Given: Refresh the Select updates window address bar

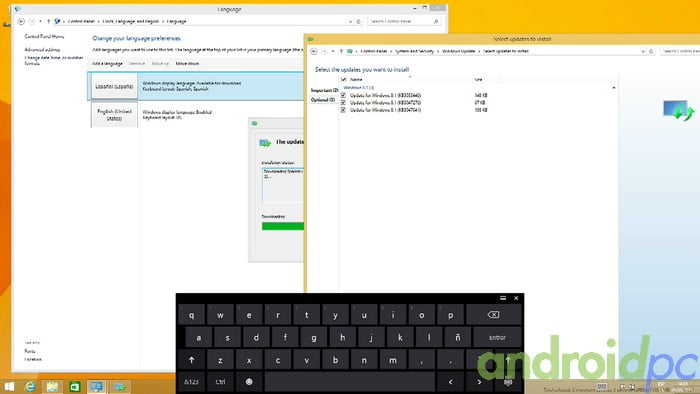Looking at the screenshot, I should coord(651,51).
